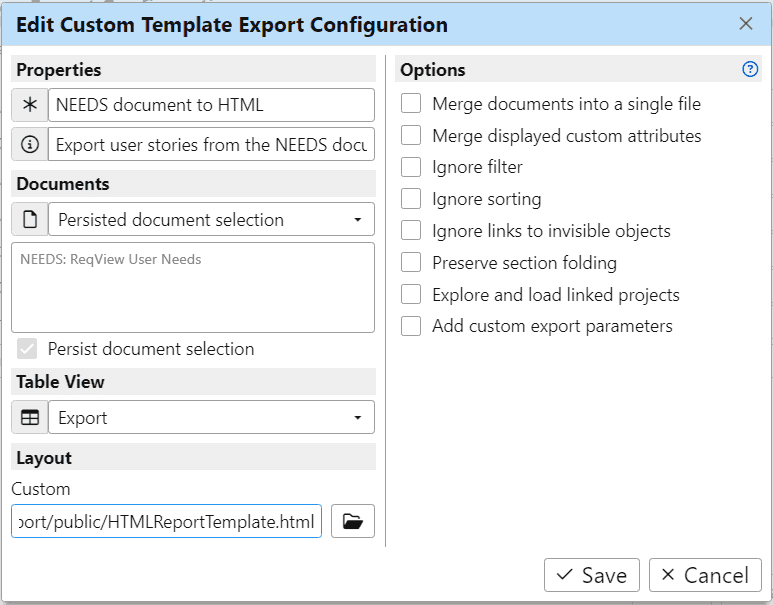The height and width of the screenshot is (605, 773).
Task: Toggle Merge displayed custom attributes checkbox
Action: tap(411, 136)
